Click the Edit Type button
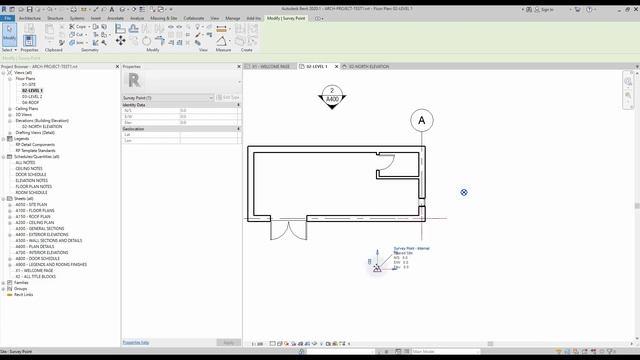Viewport: 640px width, 360px height. pos(228,98)
